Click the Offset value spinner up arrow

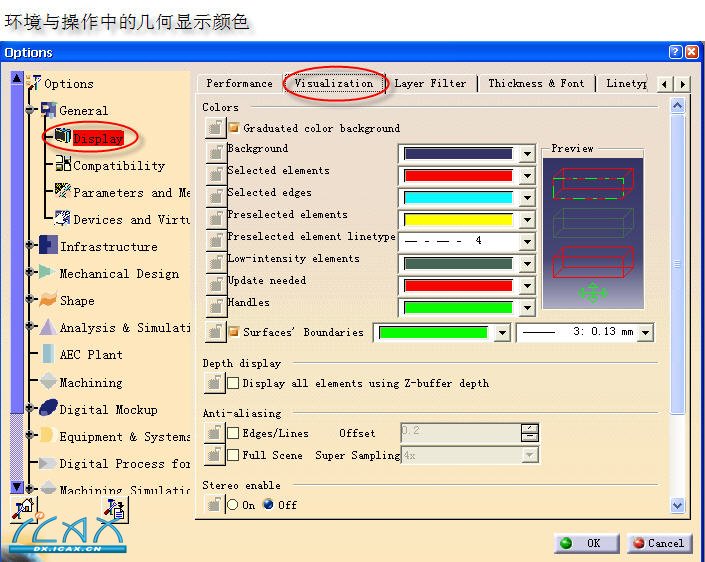pos(530,428)
